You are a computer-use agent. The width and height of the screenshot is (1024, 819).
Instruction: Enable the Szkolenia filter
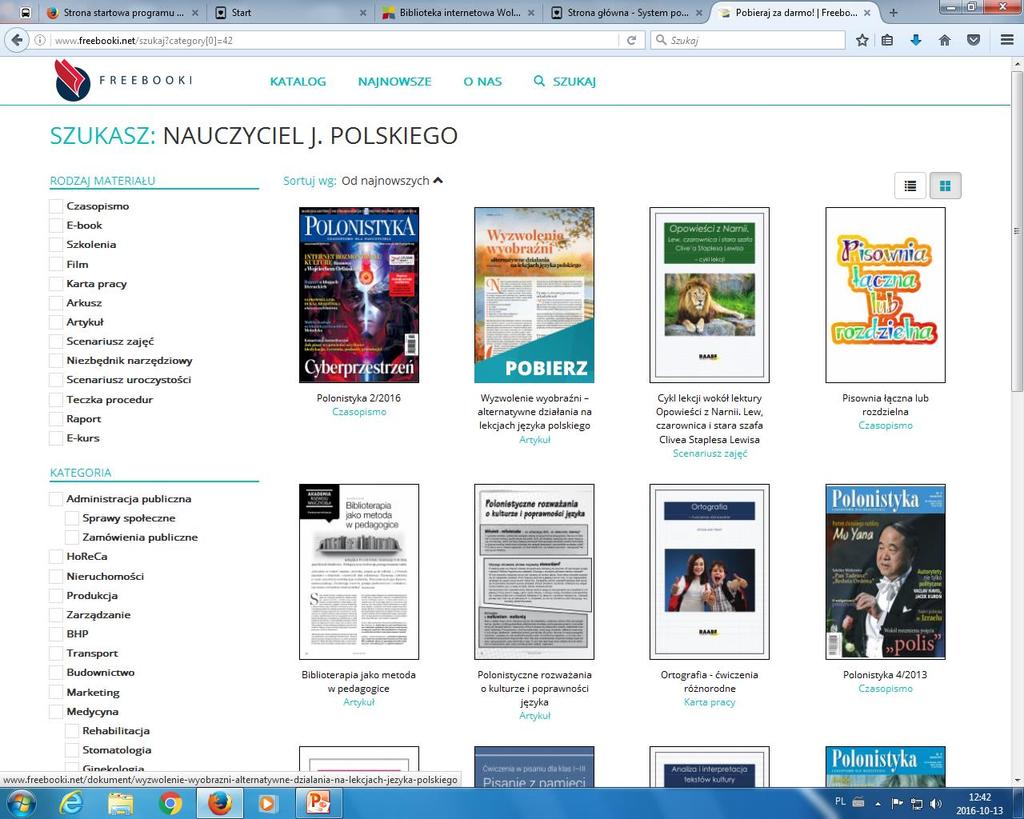pyautogui.click(x=56, y=245)
